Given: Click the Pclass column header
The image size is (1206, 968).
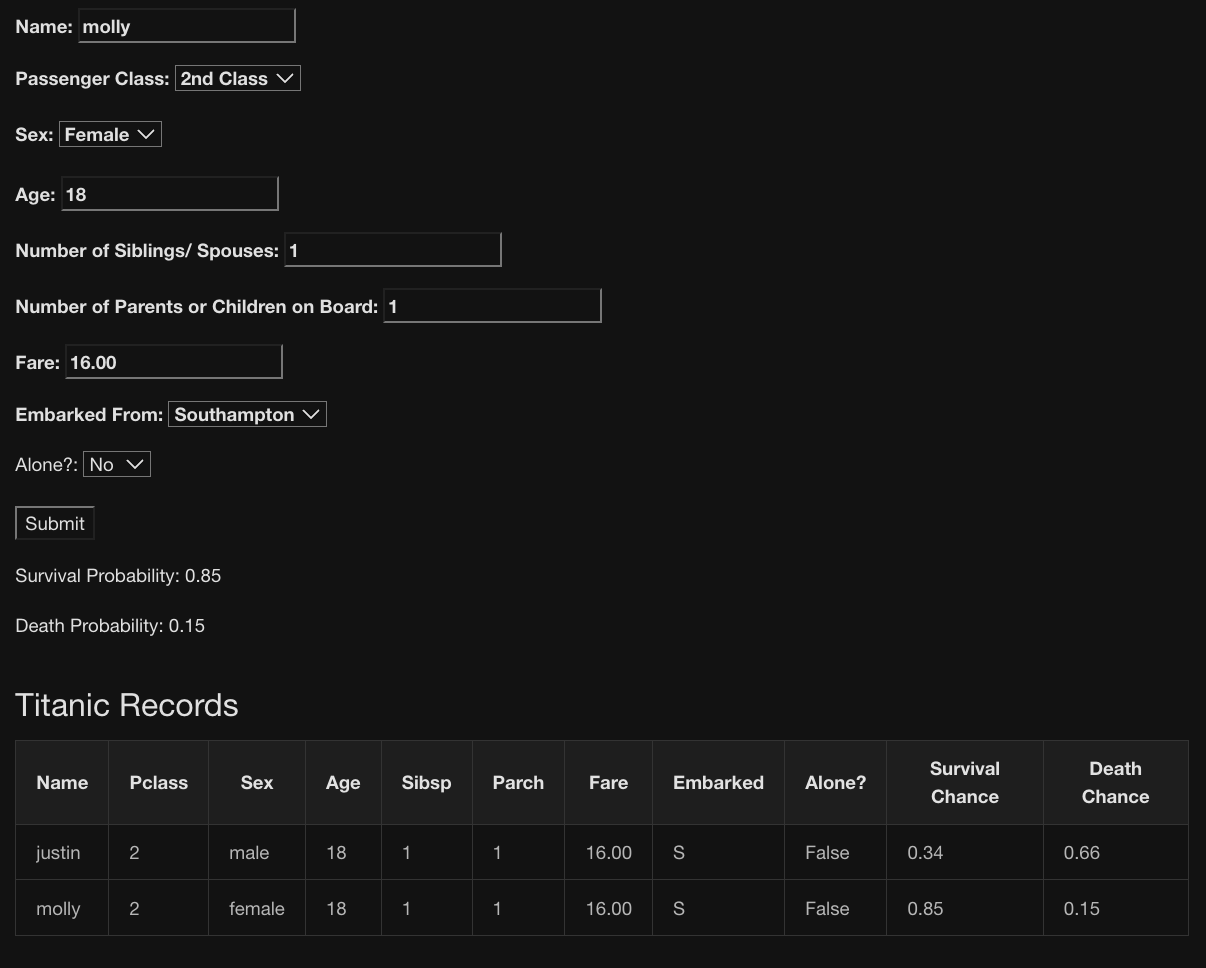Looking at the screenshot, I should click(159, 783).
